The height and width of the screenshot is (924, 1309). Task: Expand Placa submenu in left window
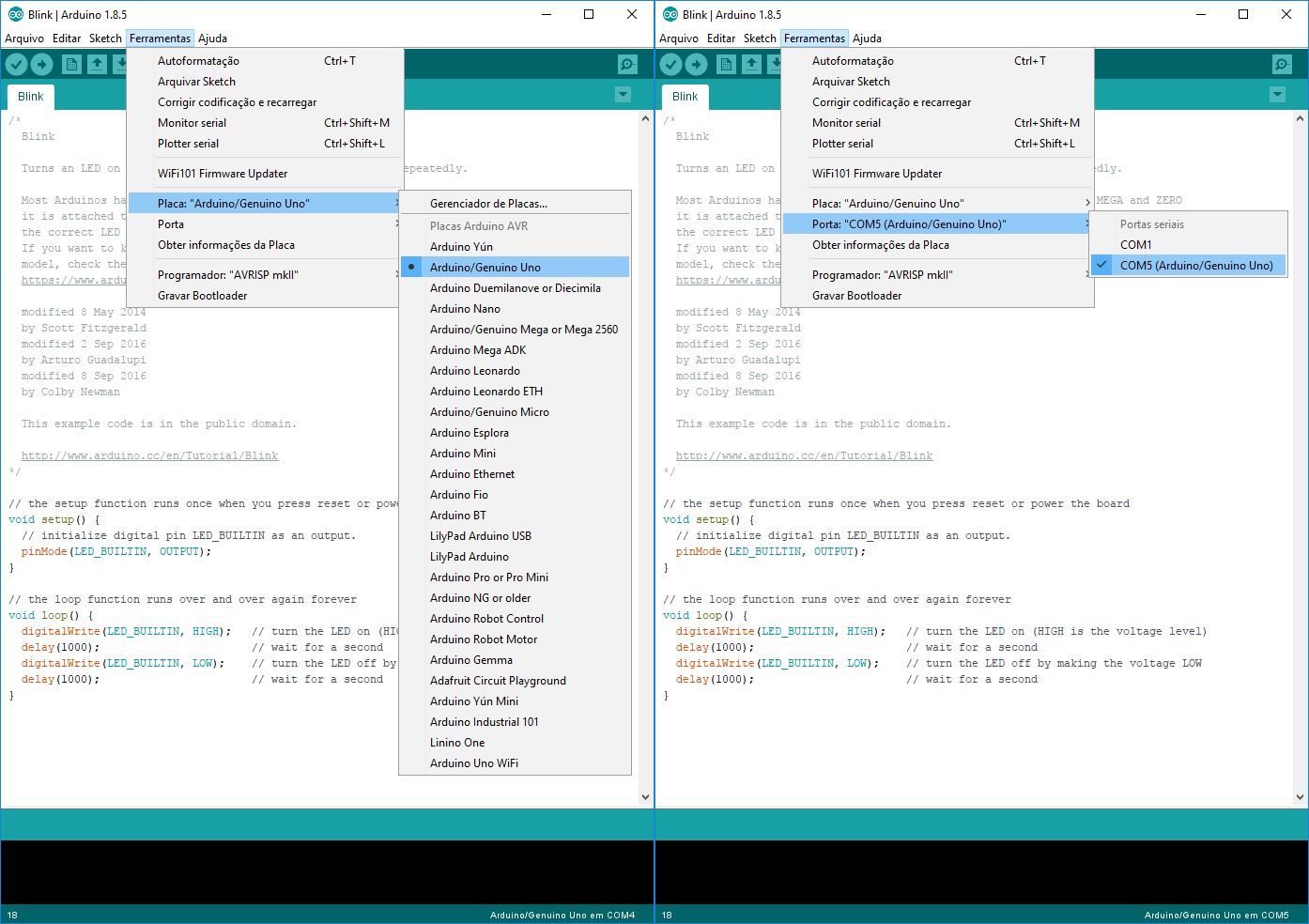tap(265, 204)
